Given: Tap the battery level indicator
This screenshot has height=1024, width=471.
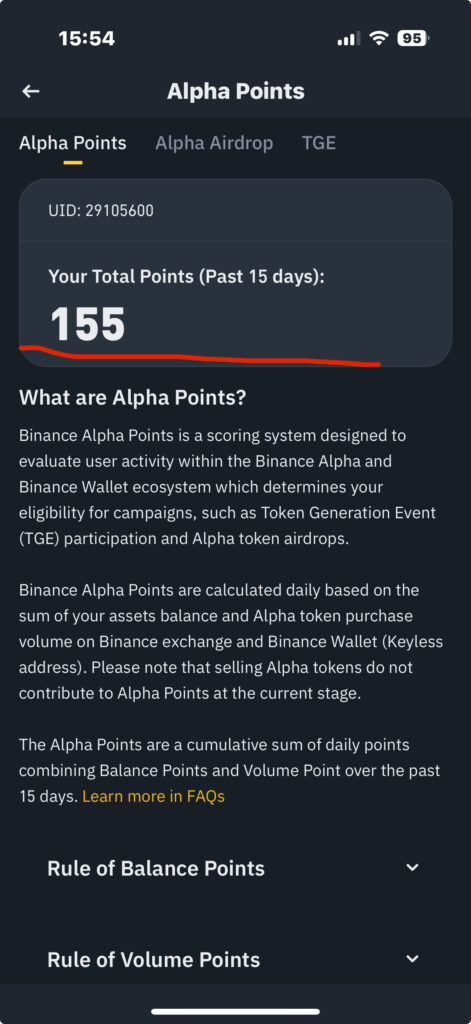Looking at the screenshot, I should pyautogui.click(x=412, y=39).
